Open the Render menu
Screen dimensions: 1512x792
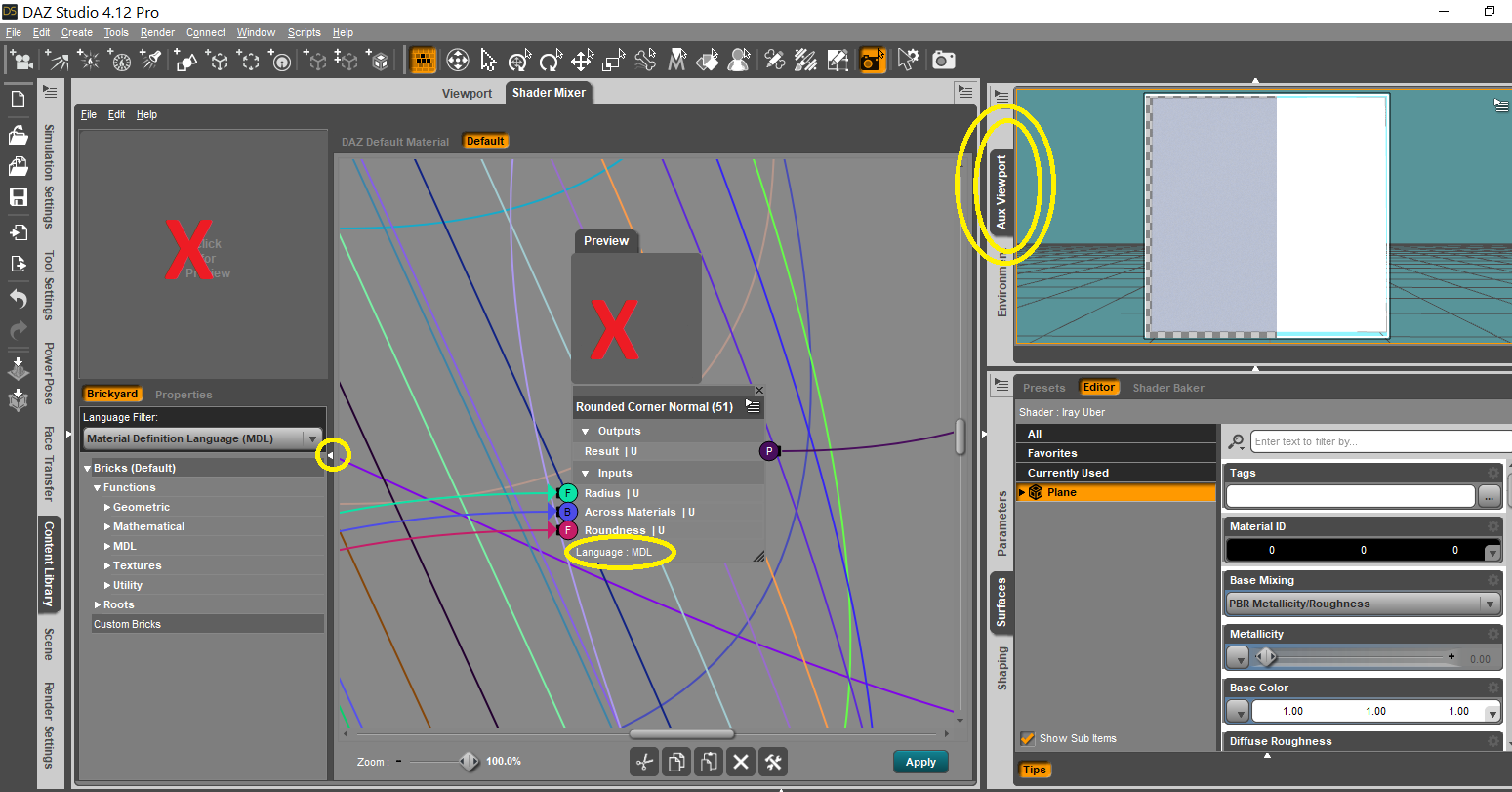click(x=157, y=32)
